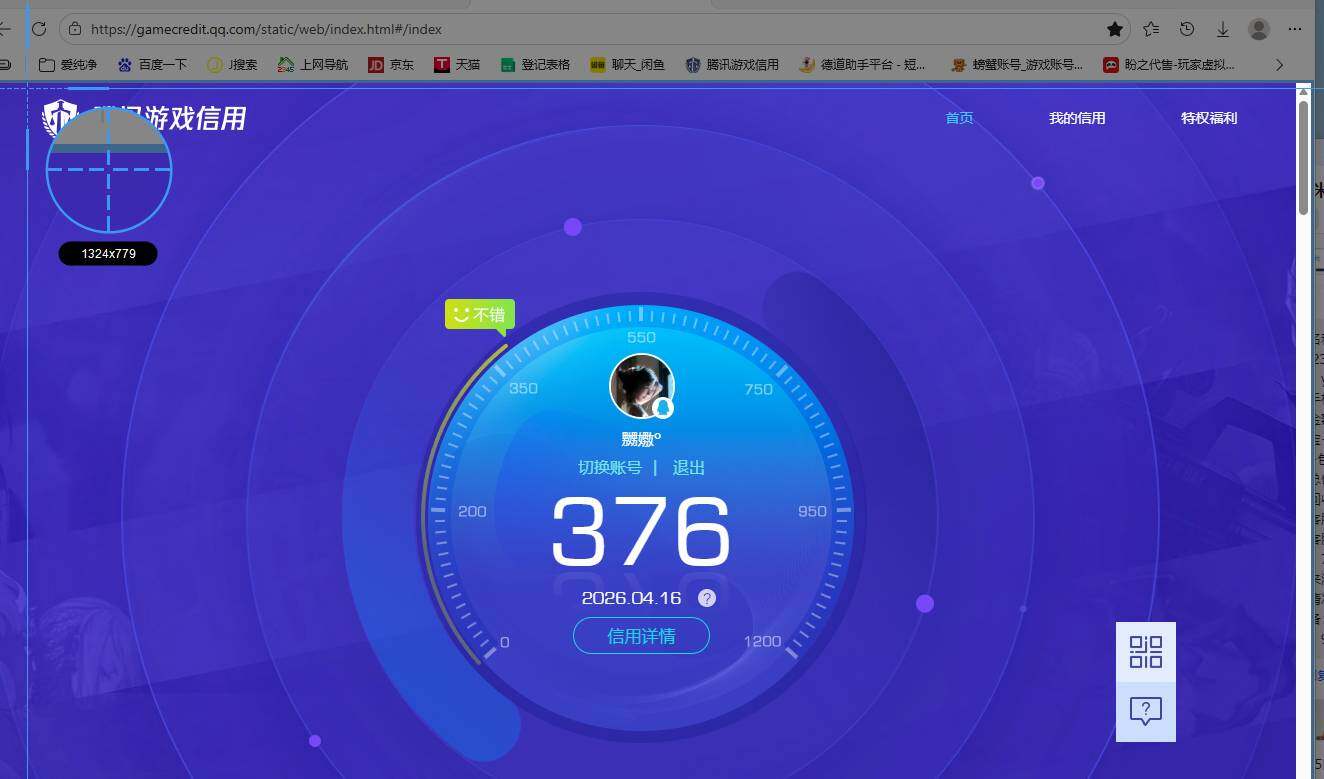
Task: Click the browser refresh button
Action: tap(39, 29)
